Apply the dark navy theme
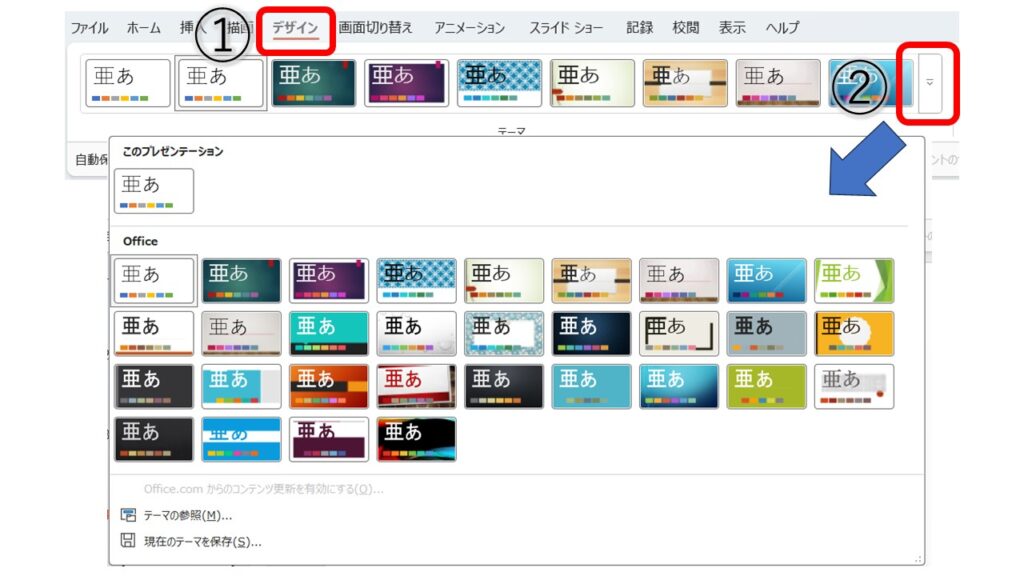The height and width of the screenshot is (576, 1024). click(591, 334)
